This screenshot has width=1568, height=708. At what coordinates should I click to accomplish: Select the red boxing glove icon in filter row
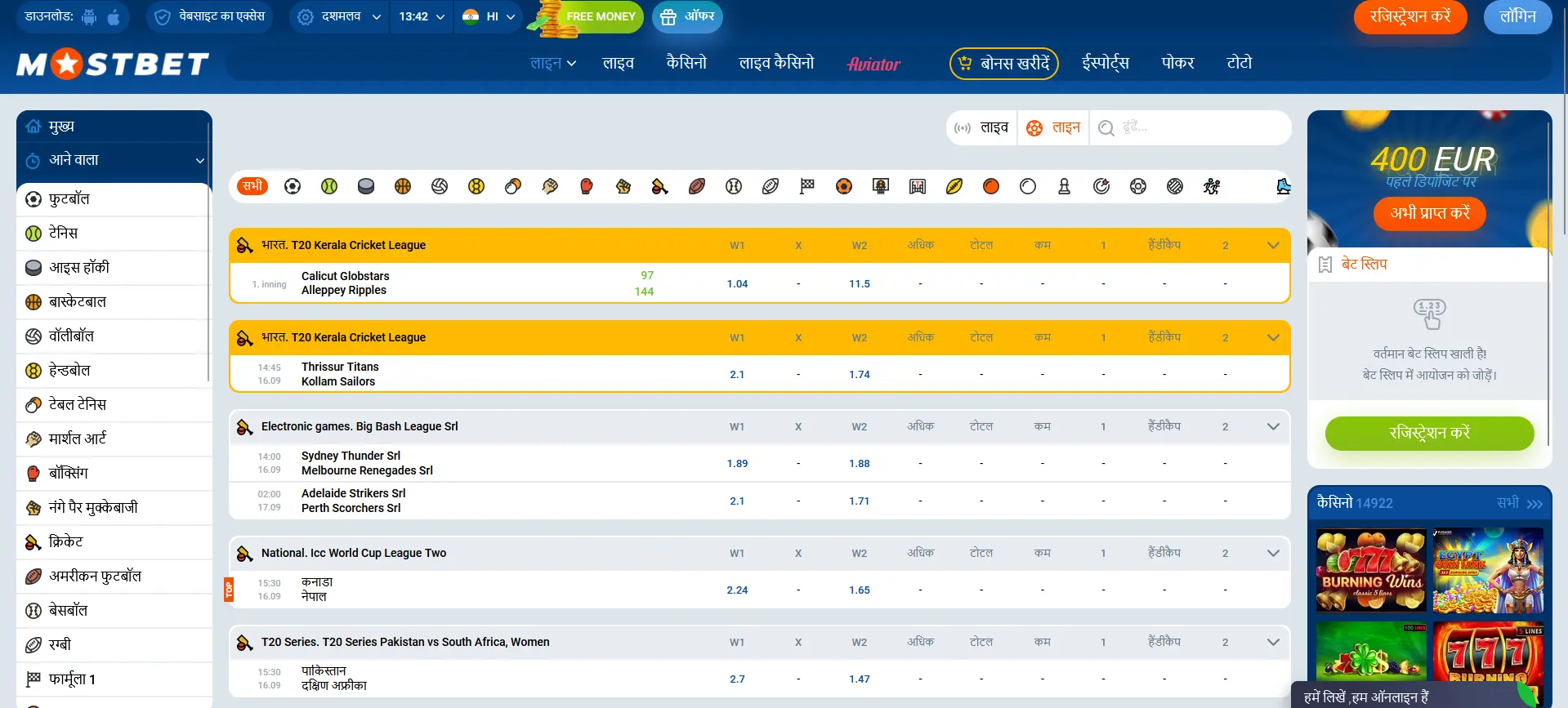point(587,186)
